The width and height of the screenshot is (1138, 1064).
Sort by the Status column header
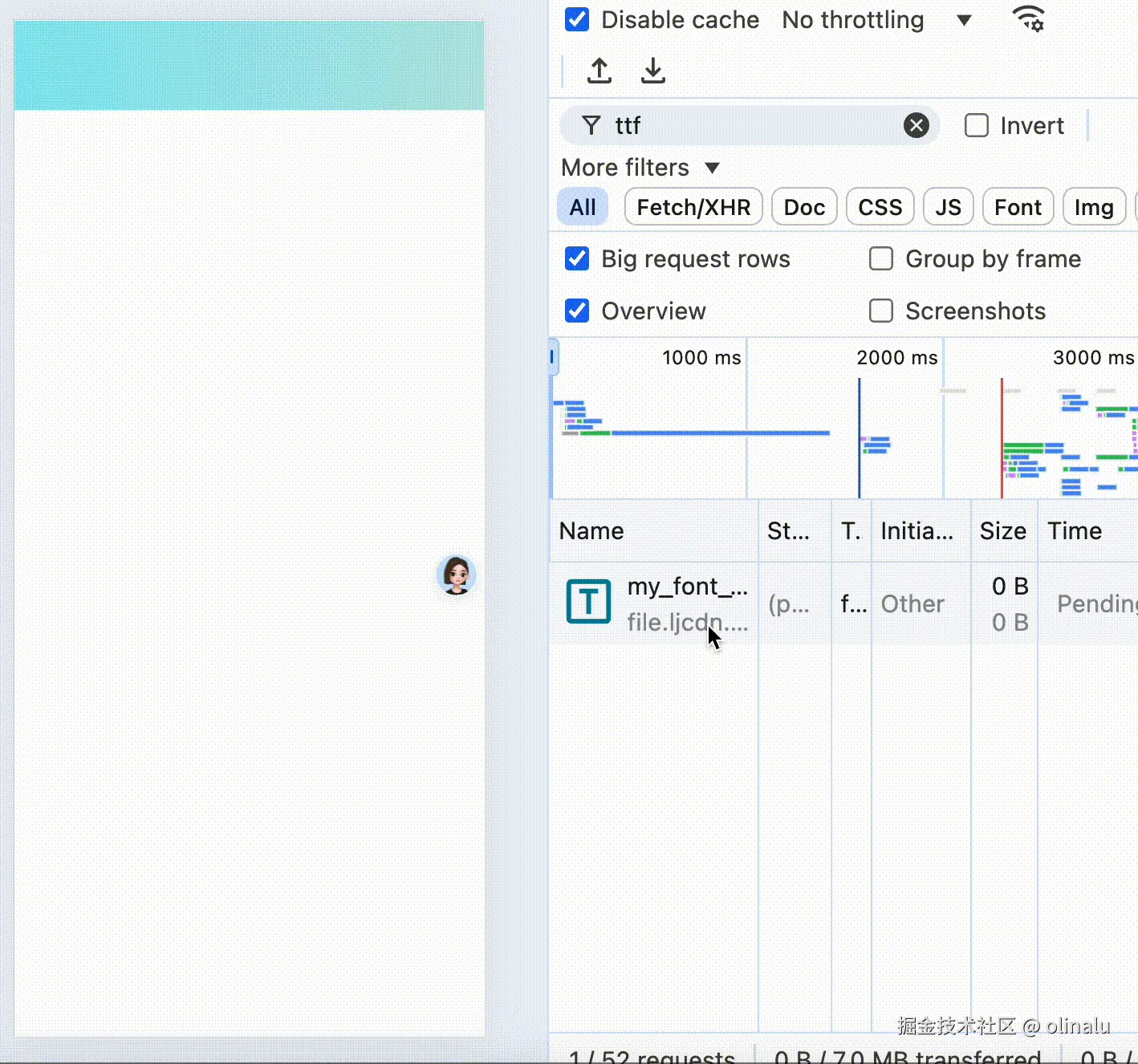point(795,531)
